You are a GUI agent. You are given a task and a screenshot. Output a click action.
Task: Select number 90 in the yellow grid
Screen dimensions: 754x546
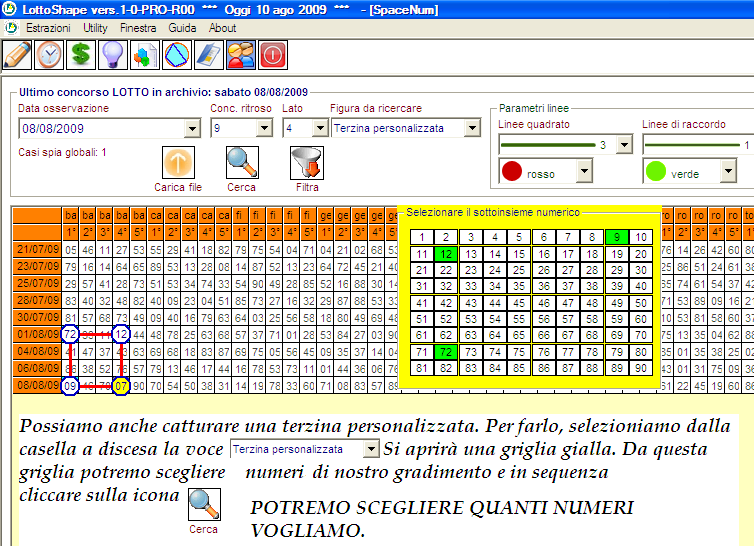click(641, 368)
